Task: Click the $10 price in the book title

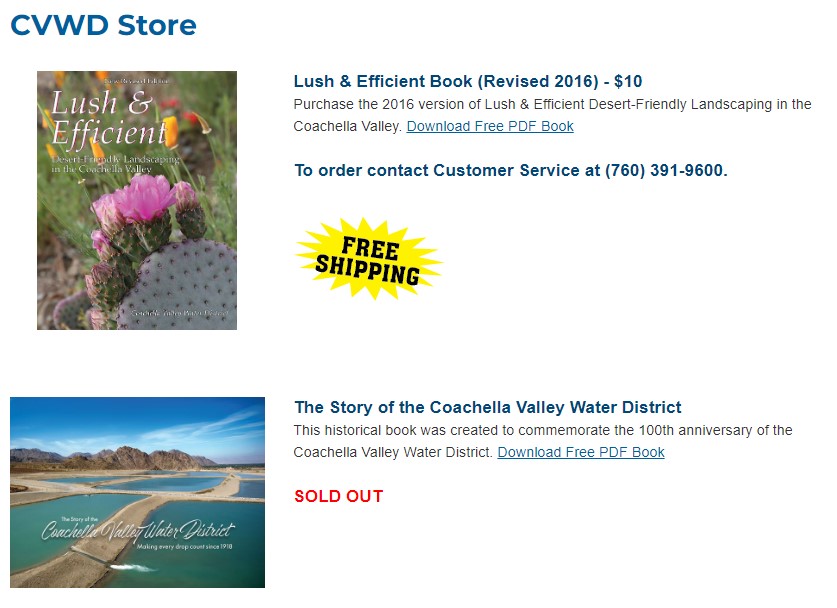Action: pyautogui.click(x=628, y=81)
